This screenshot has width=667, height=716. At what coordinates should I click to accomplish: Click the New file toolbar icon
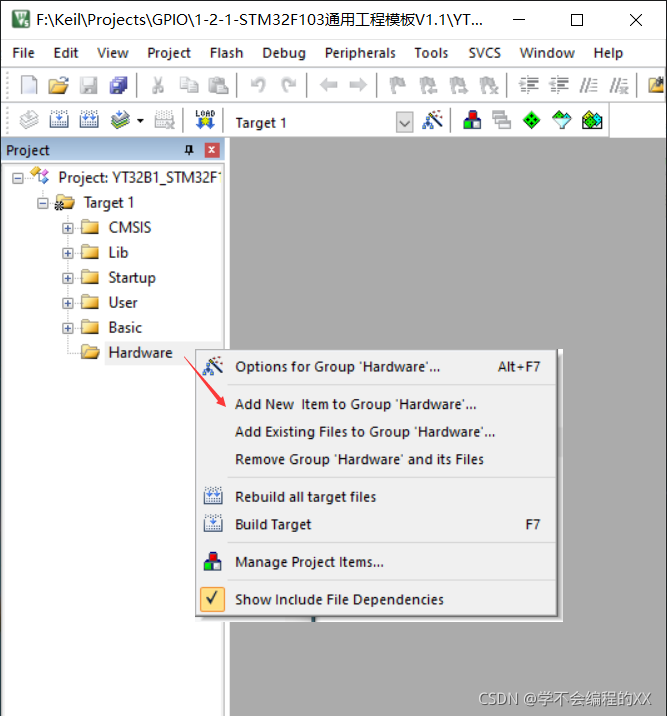(x=29, y=85)
